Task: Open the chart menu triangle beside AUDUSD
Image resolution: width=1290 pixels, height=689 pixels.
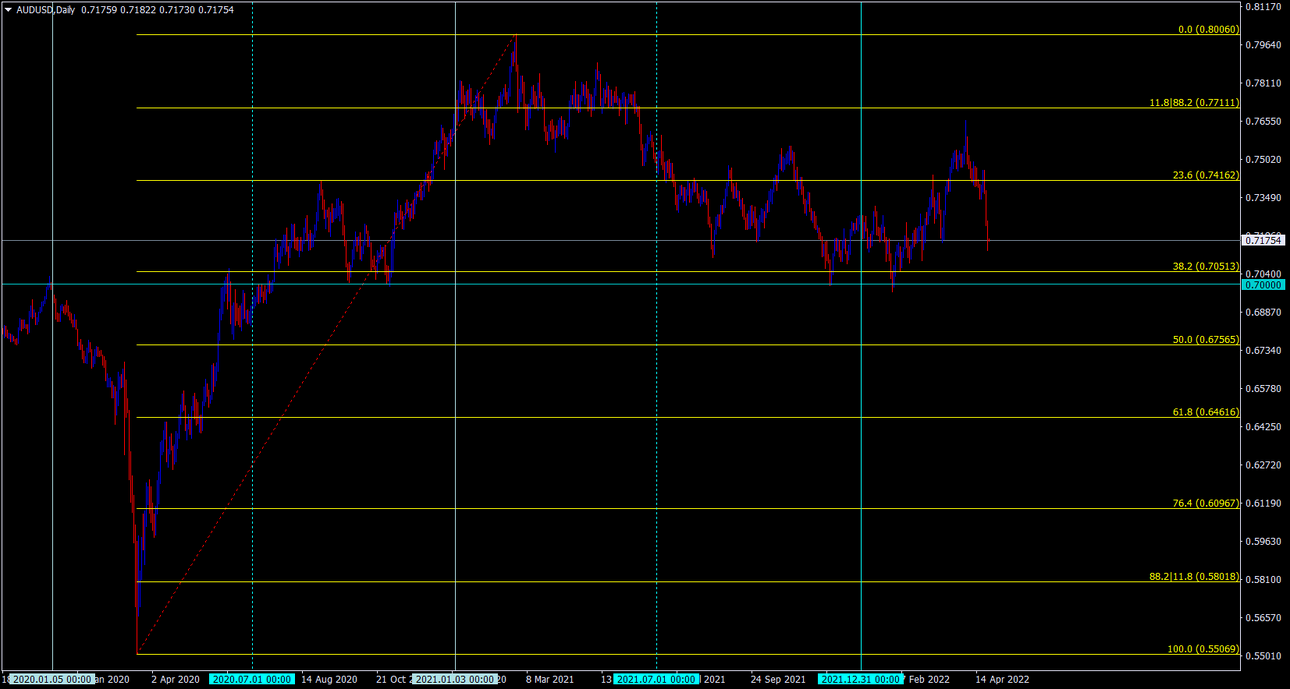Action: [x=8, y=10]
